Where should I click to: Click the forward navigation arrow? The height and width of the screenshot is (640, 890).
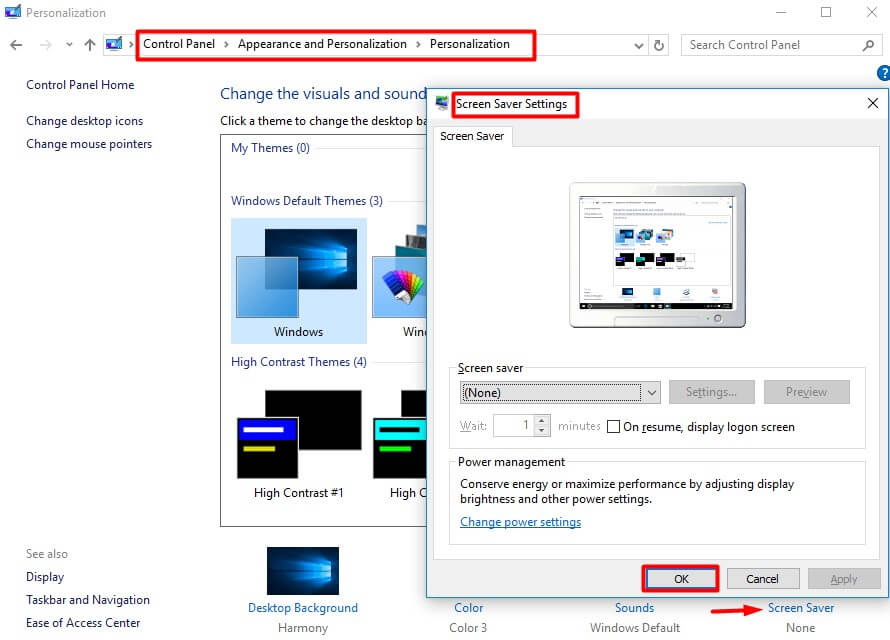45,45
